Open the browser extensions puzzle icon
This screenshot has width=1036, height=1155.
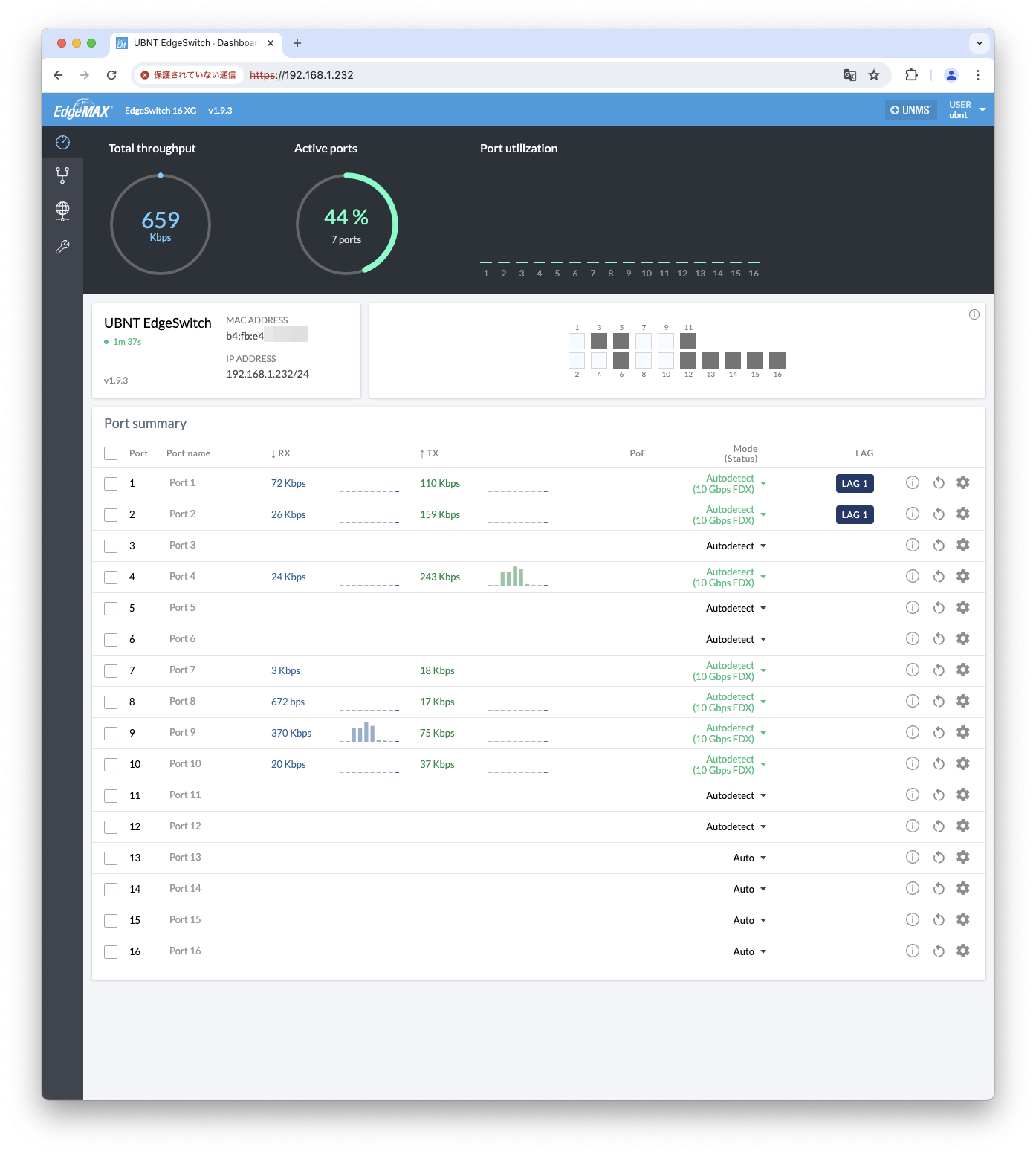coord(911,75)
